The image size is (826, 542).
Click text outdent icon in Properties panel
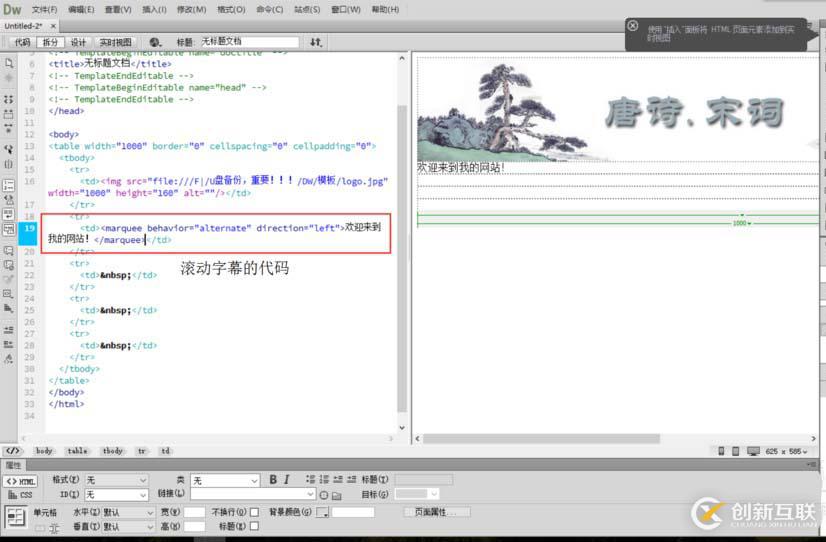tap(338, 479)
